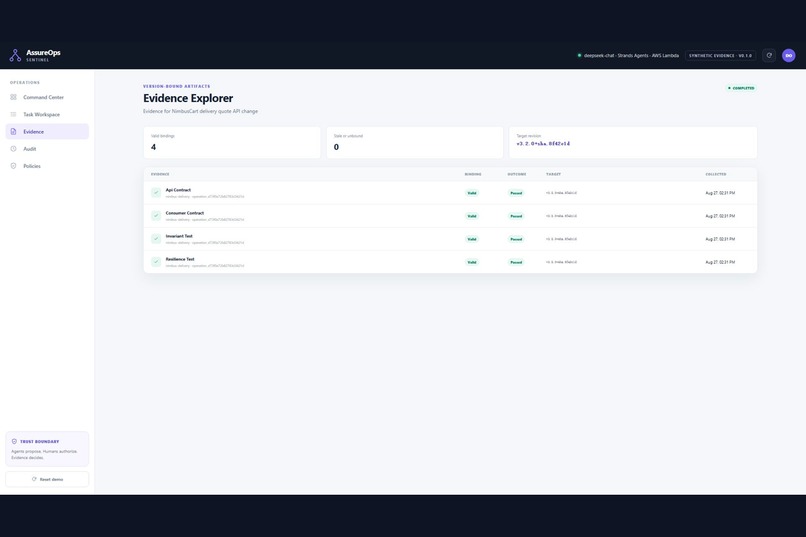The image size is (806, 537).
Task: Click the Audit clock icon
Action: click(13, 149)
